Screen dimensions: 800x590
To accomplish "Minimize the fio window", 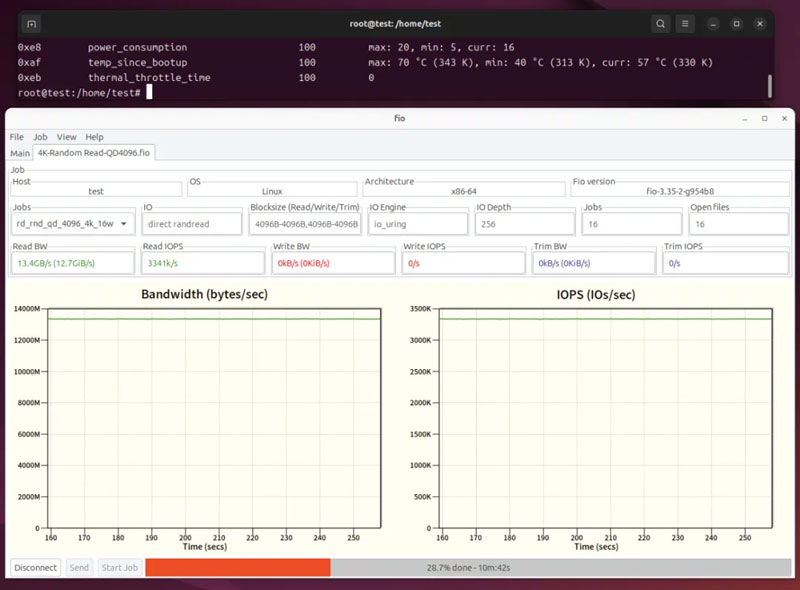I will click(x=745, y=118).
